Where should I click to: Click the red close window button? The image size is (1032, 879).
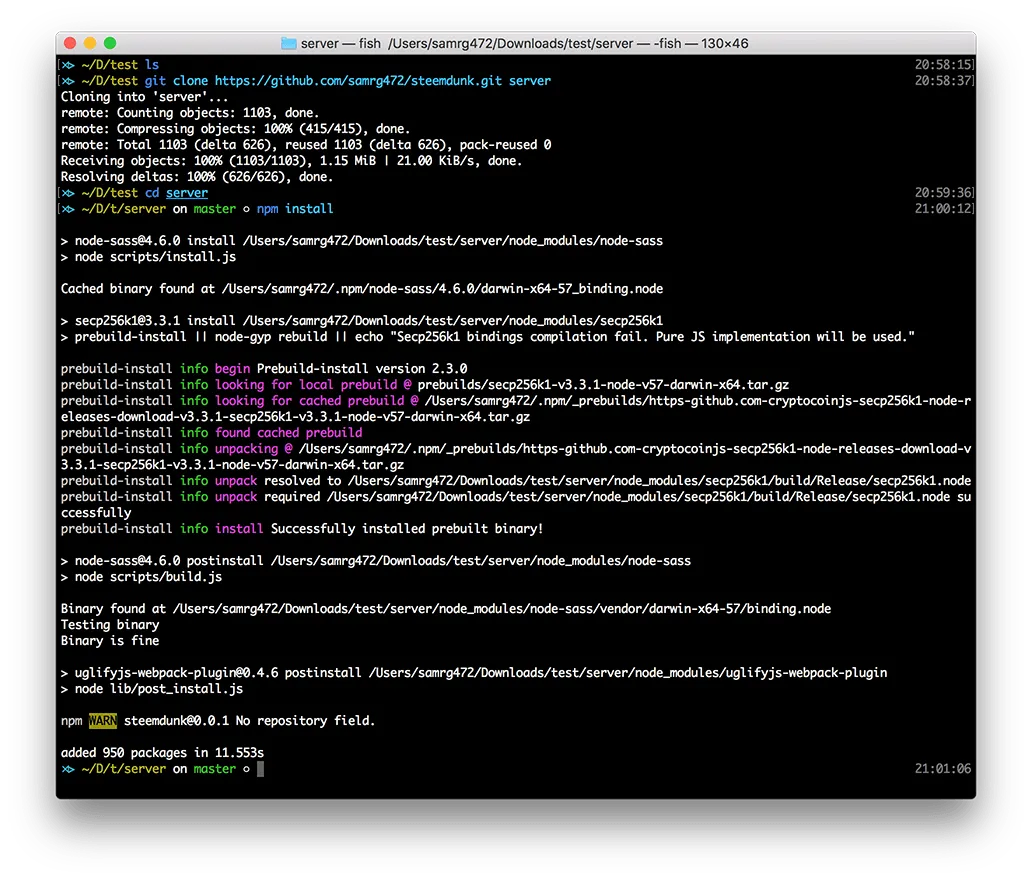pyautogui.click(x=70, y=43)
